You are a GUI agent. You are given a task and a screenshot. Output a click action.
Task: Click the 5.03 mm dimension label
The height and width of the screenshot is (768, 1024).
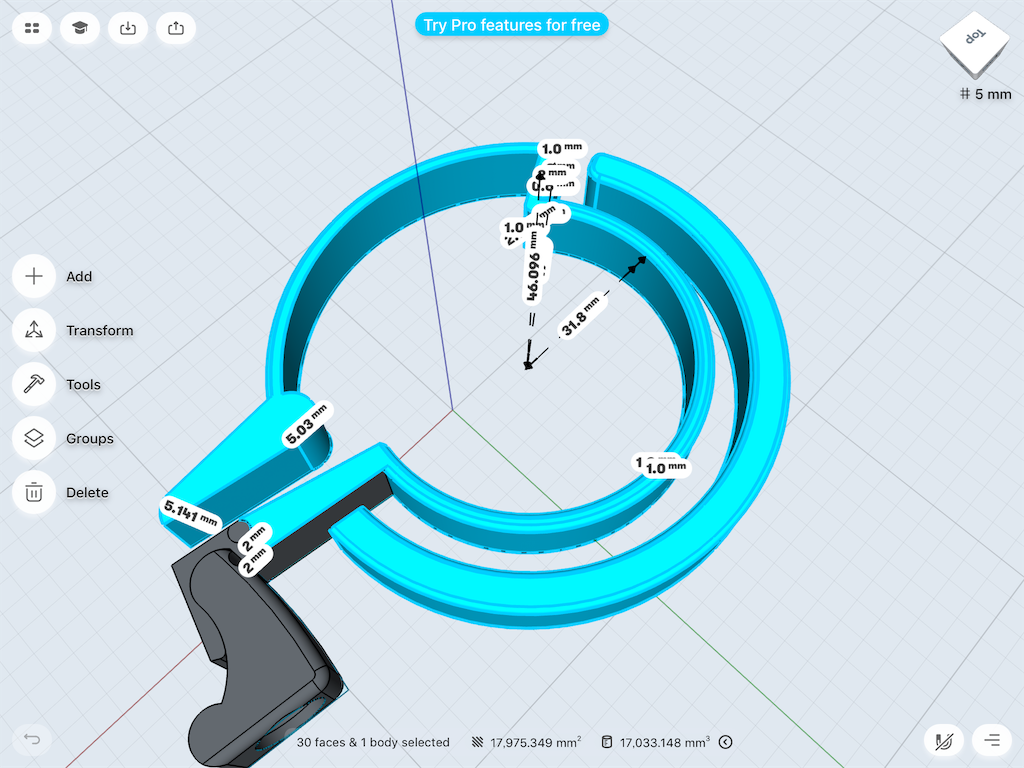pyautogui.click(x=307, y=426)
